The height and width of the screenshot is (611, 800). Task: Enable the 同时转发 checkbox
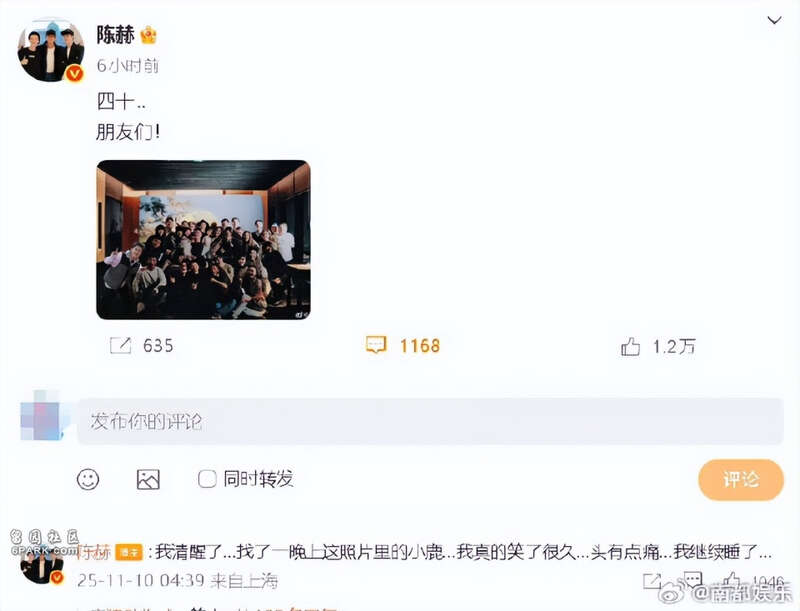coord(207,479)
